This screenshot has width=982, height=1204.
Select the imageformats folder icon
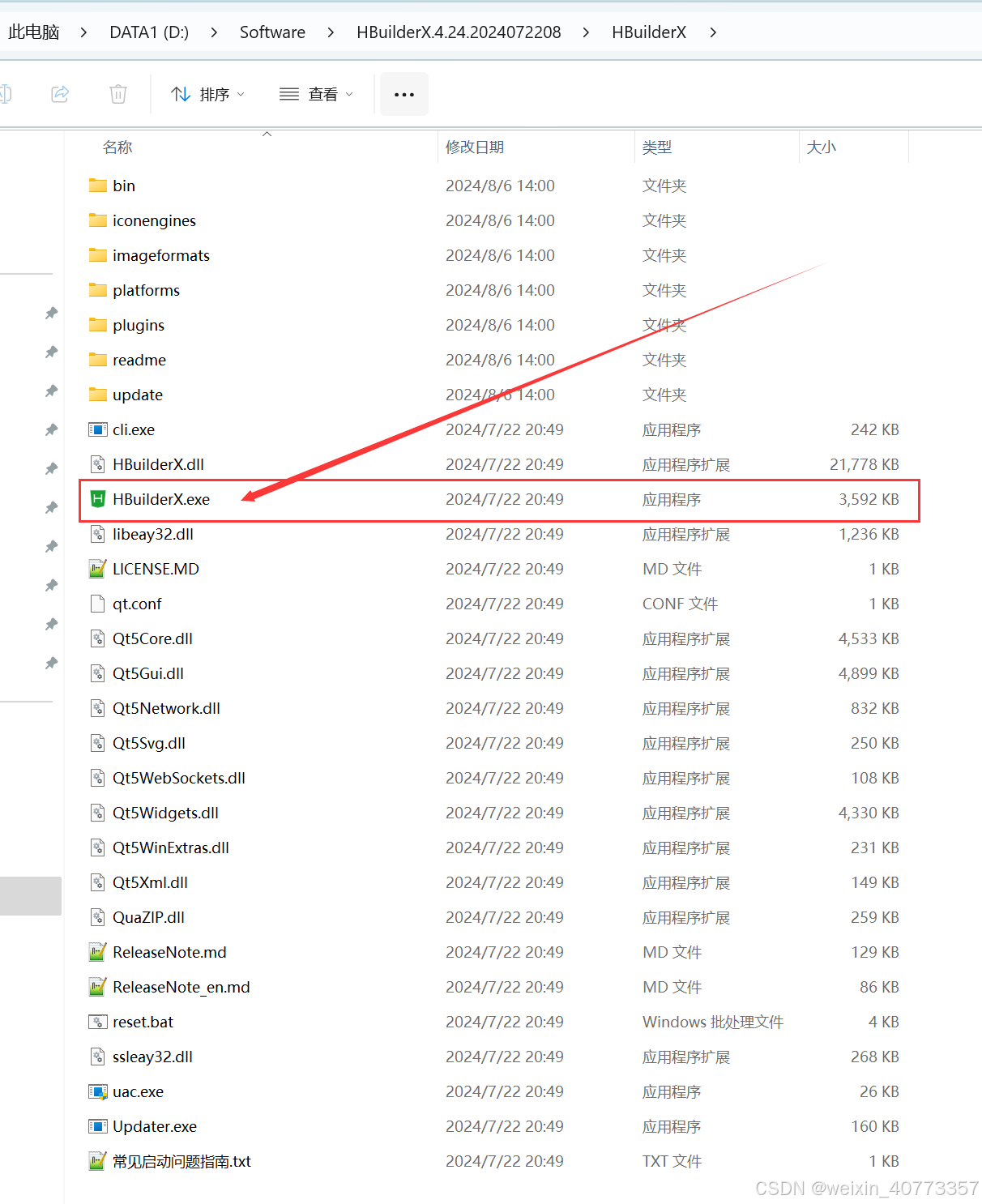pyautogui.click(x=98, y=255)
